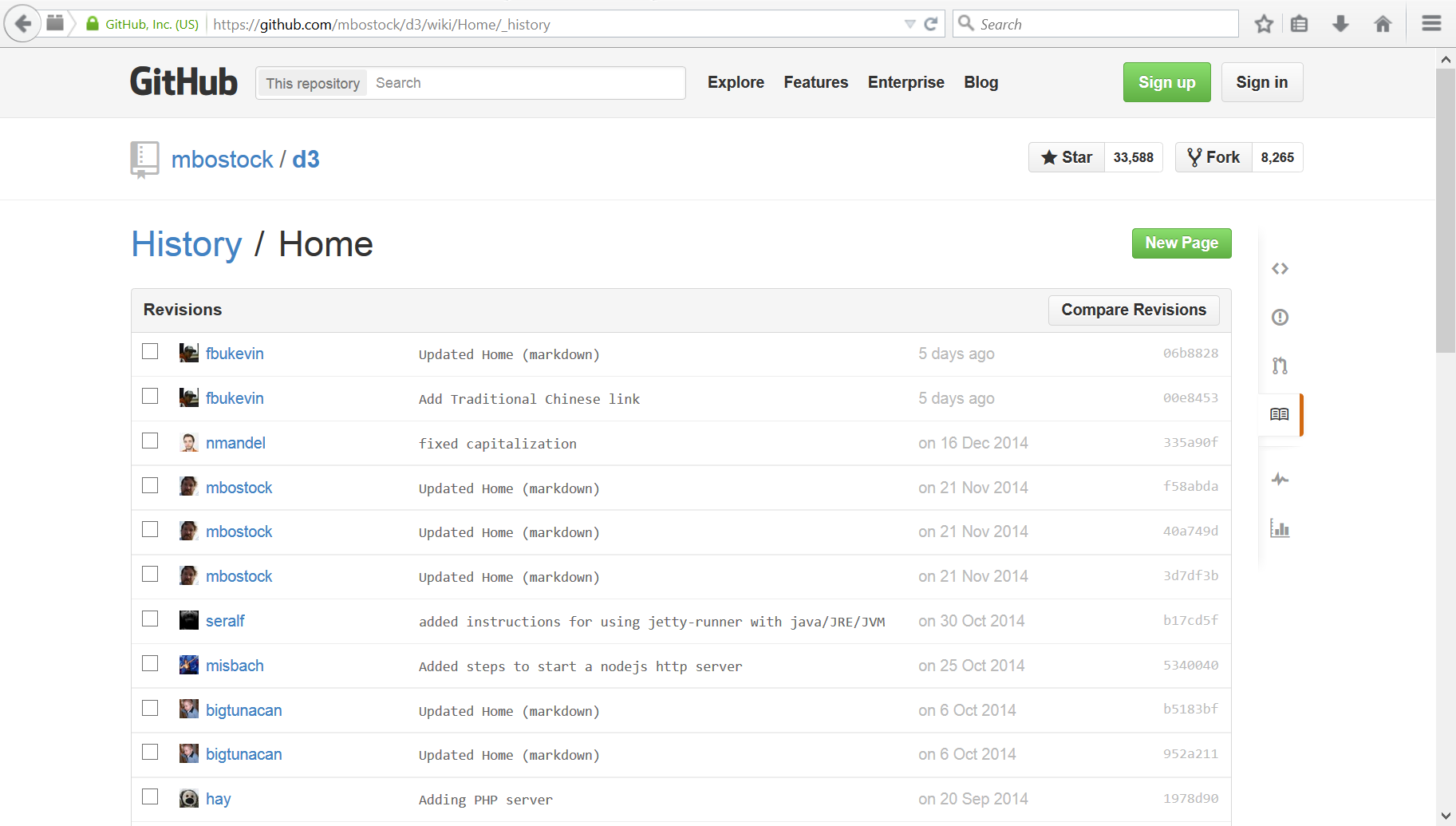Click nmandel's avatar image

click(x=189, y=442)
